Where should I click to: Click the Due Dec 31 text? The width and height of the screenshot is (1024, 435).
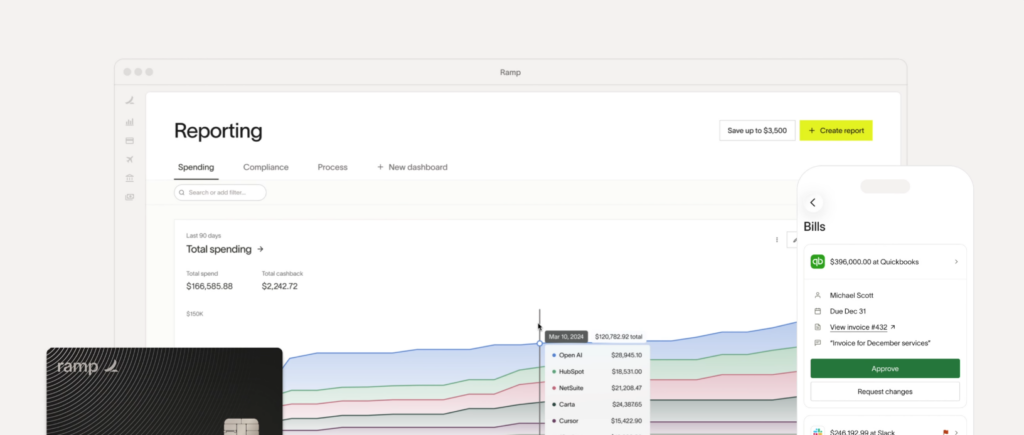[x=848, y=311]
